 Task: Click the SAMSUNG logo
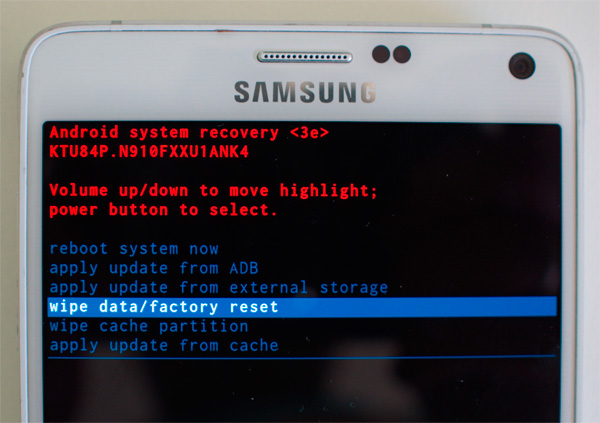tap(305, 92)
